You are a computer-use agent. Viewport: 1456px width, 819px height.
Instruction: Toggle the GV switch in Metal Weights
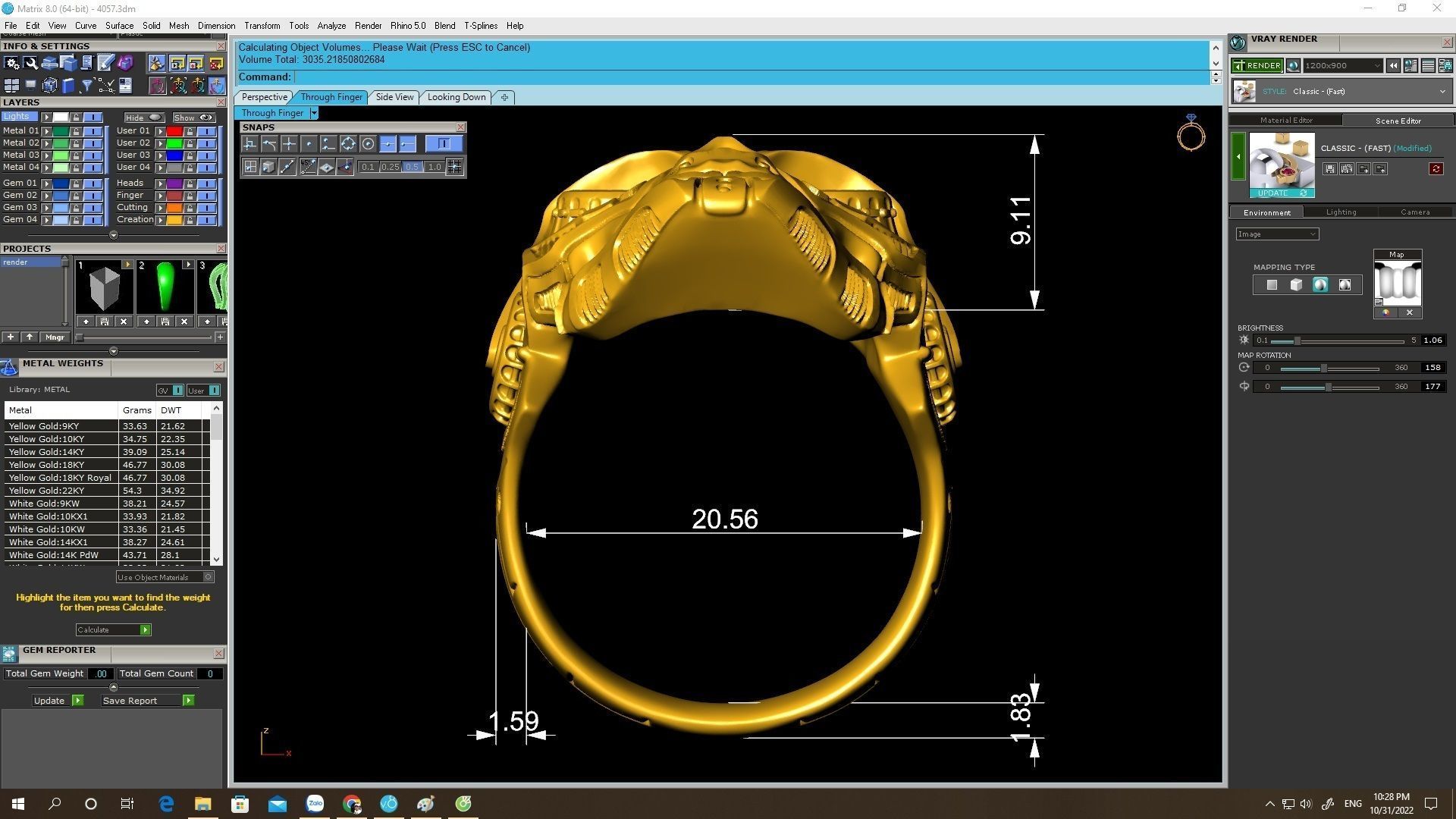177,390
